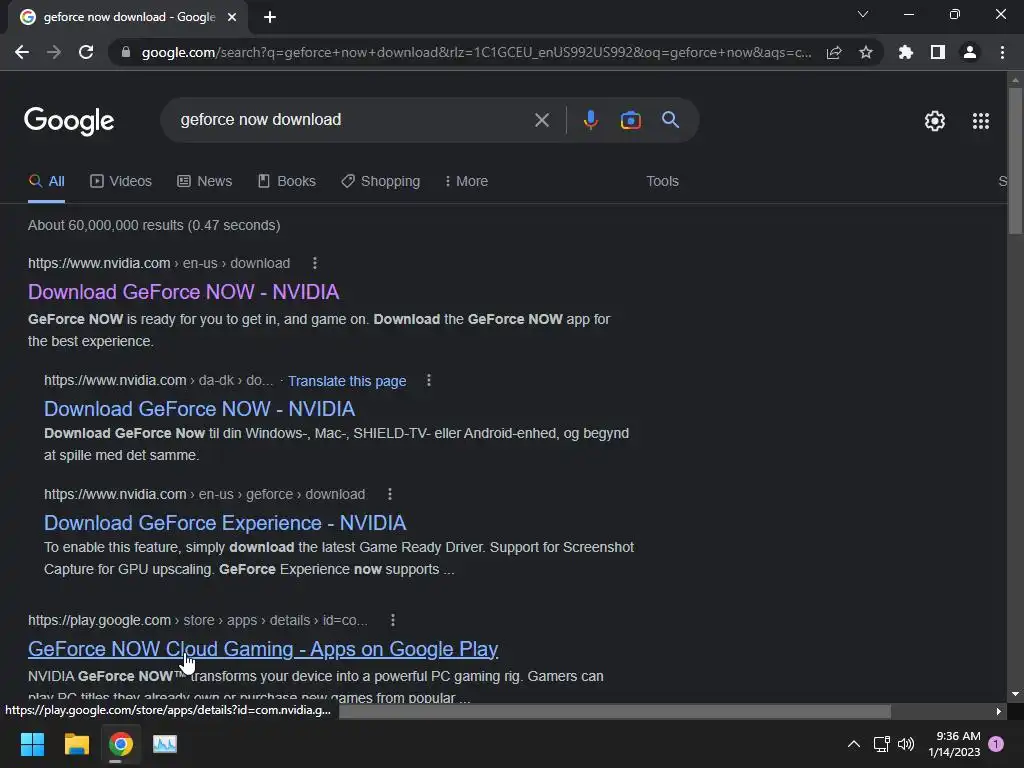Share this page from address bar
Screen dimensions: 1024x768
(x=834, y=52)
